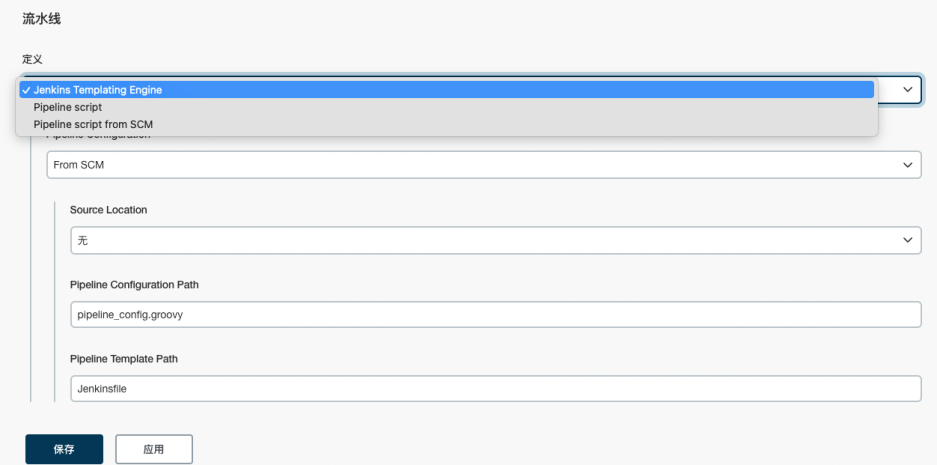Viewport: 937px width, 465px height.
Task: Click the chevron arrow in the From SCM box
Action: pos(908,164)
